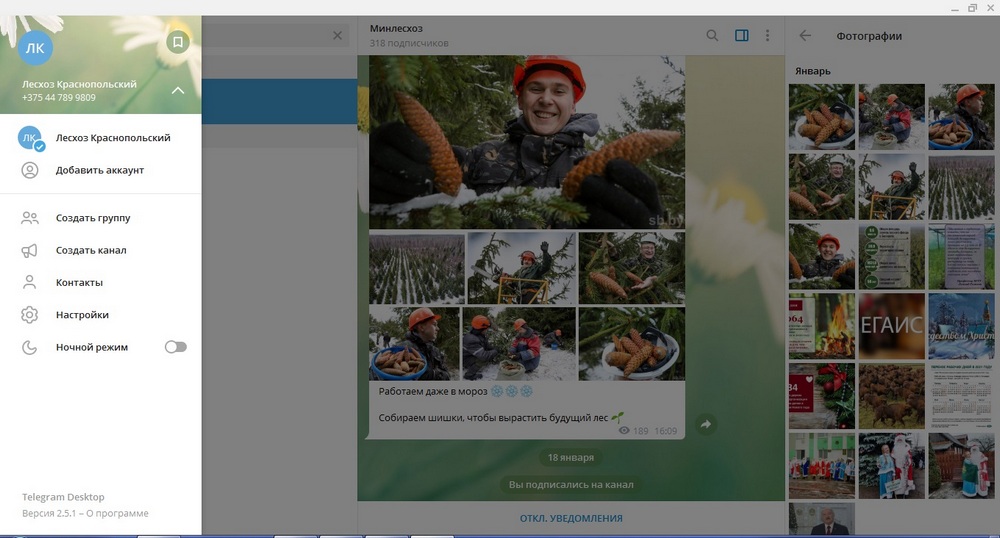Click the ЛК profile avatar in header

tap(35, 47)
